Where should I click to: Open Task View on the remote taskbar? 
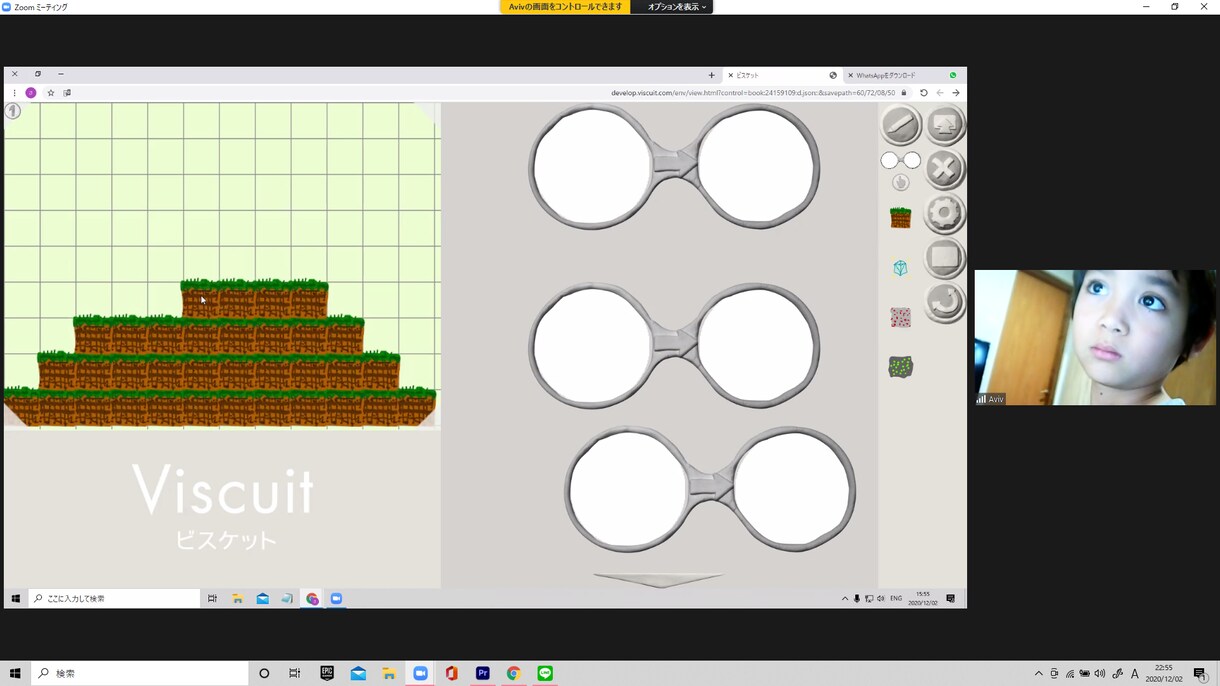(x=212, y=598)
